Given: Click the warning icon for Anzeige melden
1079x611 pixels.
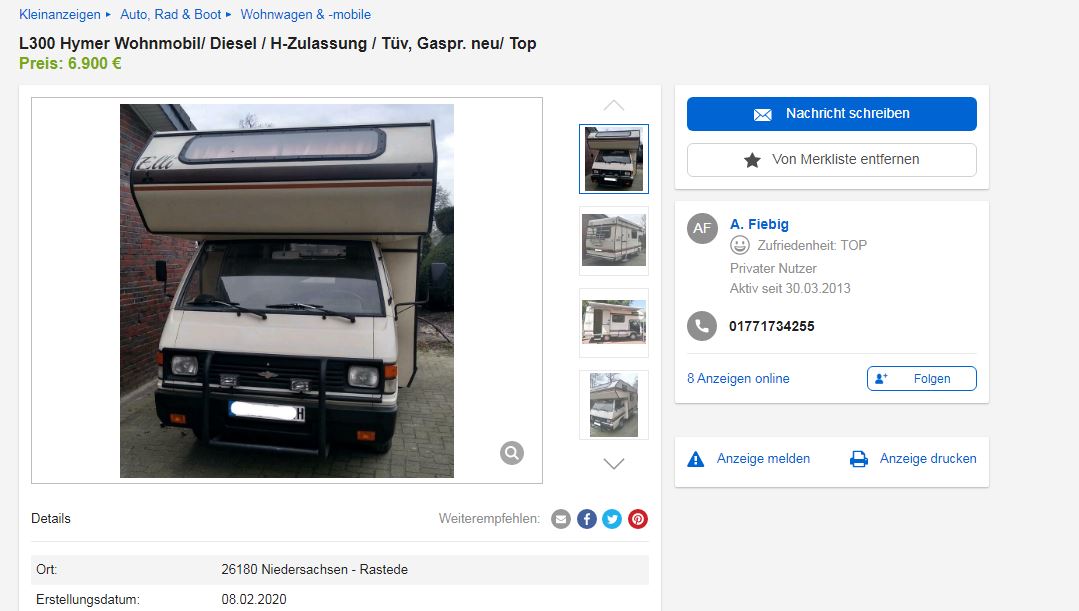Looking at the screenshot, I should [x=696, y=459].
